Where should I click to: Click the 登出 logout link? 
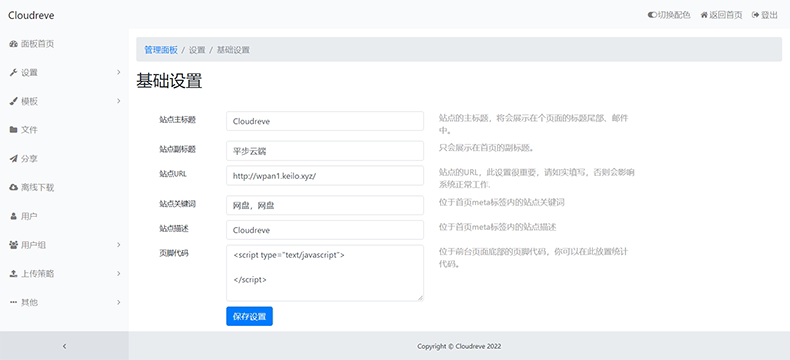[765, 15]
